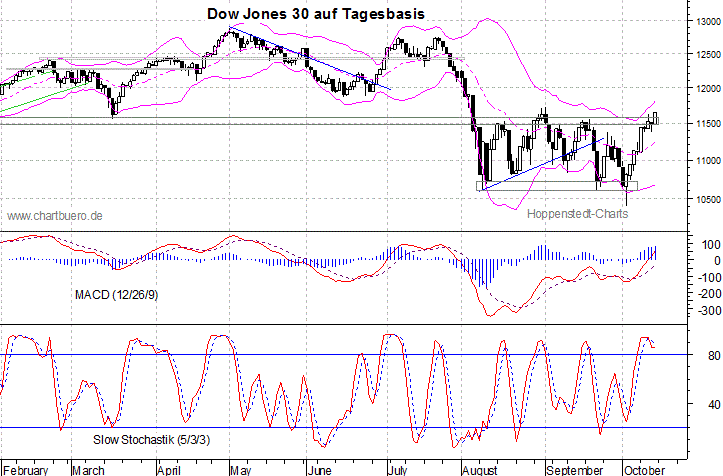Click the MACD axis value -200
The image size is (723, 476).
point(709,294)
